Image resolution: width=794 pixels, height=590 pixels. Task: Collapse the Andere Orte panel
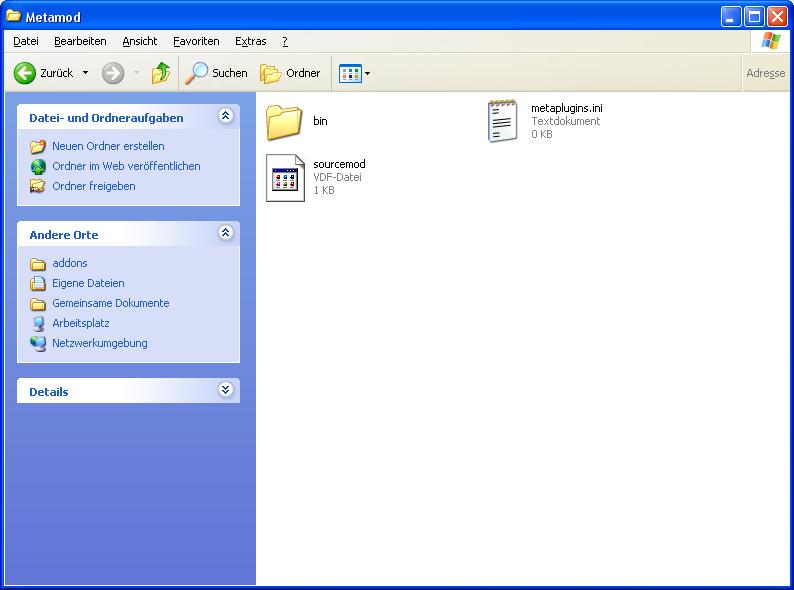point(225,232)
